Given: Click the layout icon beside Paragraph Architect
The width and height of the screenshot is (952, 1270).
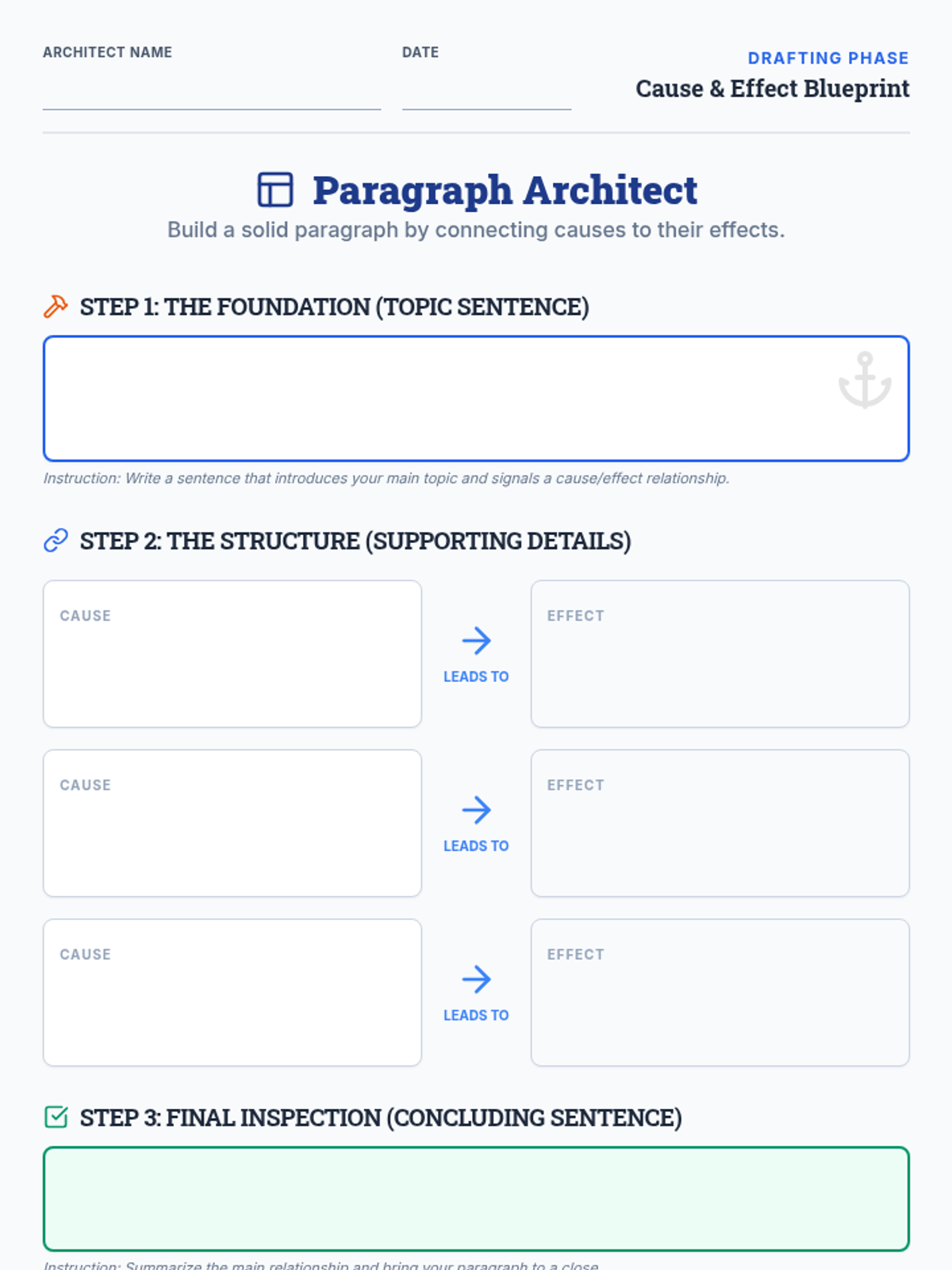Looking at the screenshot, I should point(275,190).
